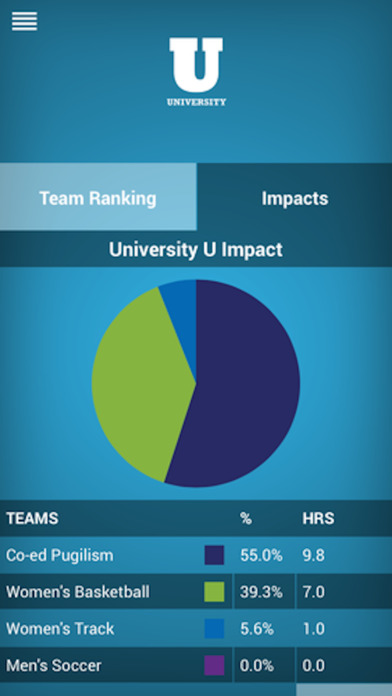The width and height of the screenshot is (392, 696).
Task: Click the TEAMS column header
Action: (32, 518)
